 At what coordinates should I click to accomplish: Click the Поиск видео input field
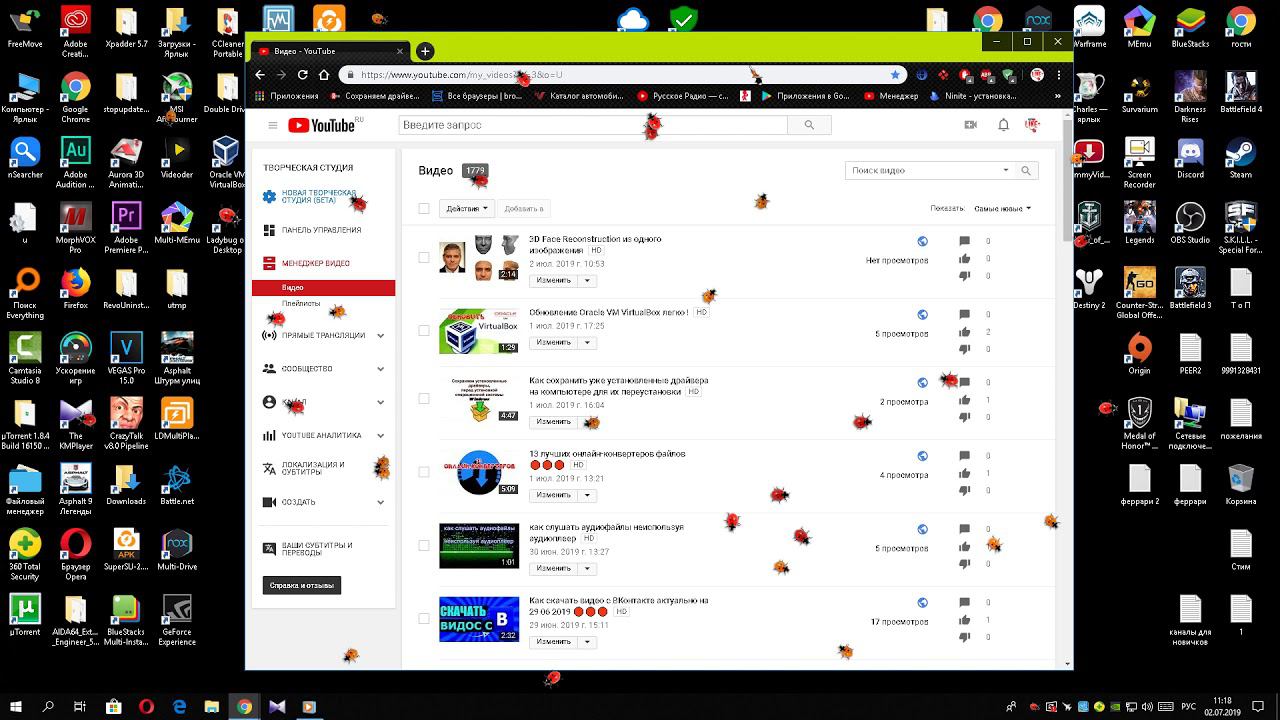pos(924,171)
